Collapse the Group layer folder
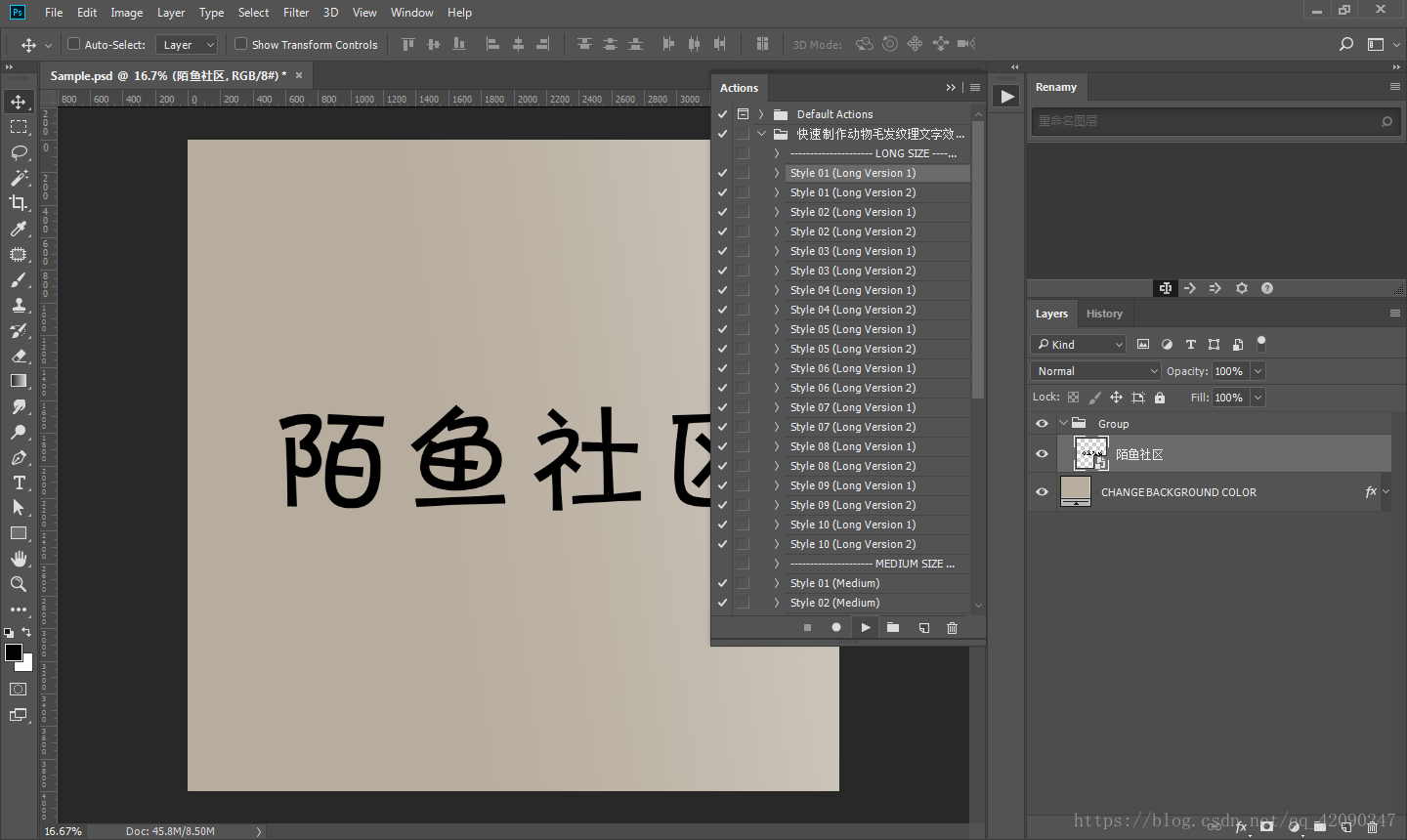The width and height of the screenshot is (1407, 840). pos(1064,423)
